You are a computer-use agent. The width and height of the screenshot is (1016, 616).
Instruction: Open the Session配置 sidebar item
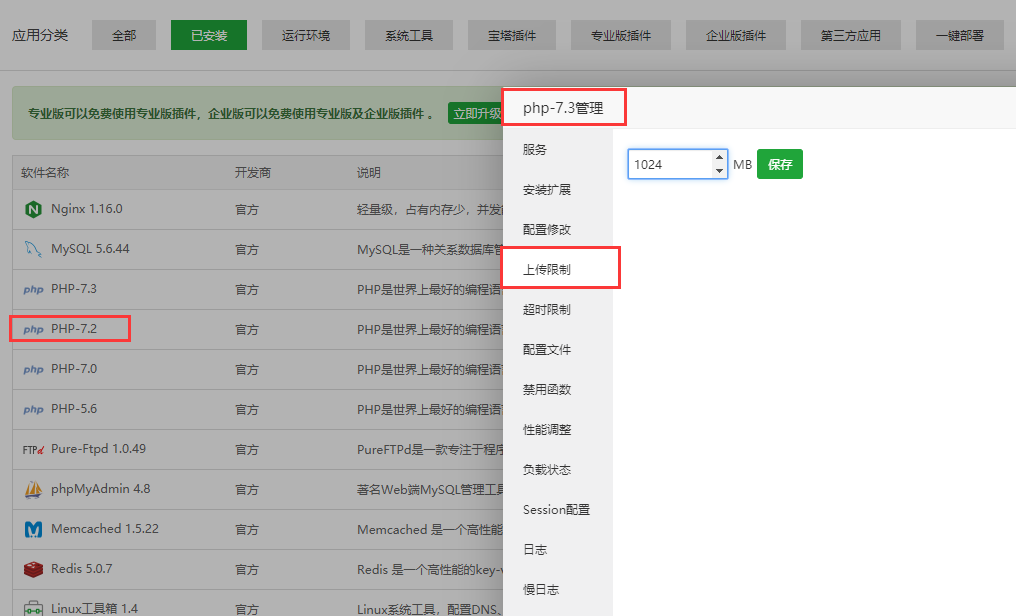(x=556, y=510)
